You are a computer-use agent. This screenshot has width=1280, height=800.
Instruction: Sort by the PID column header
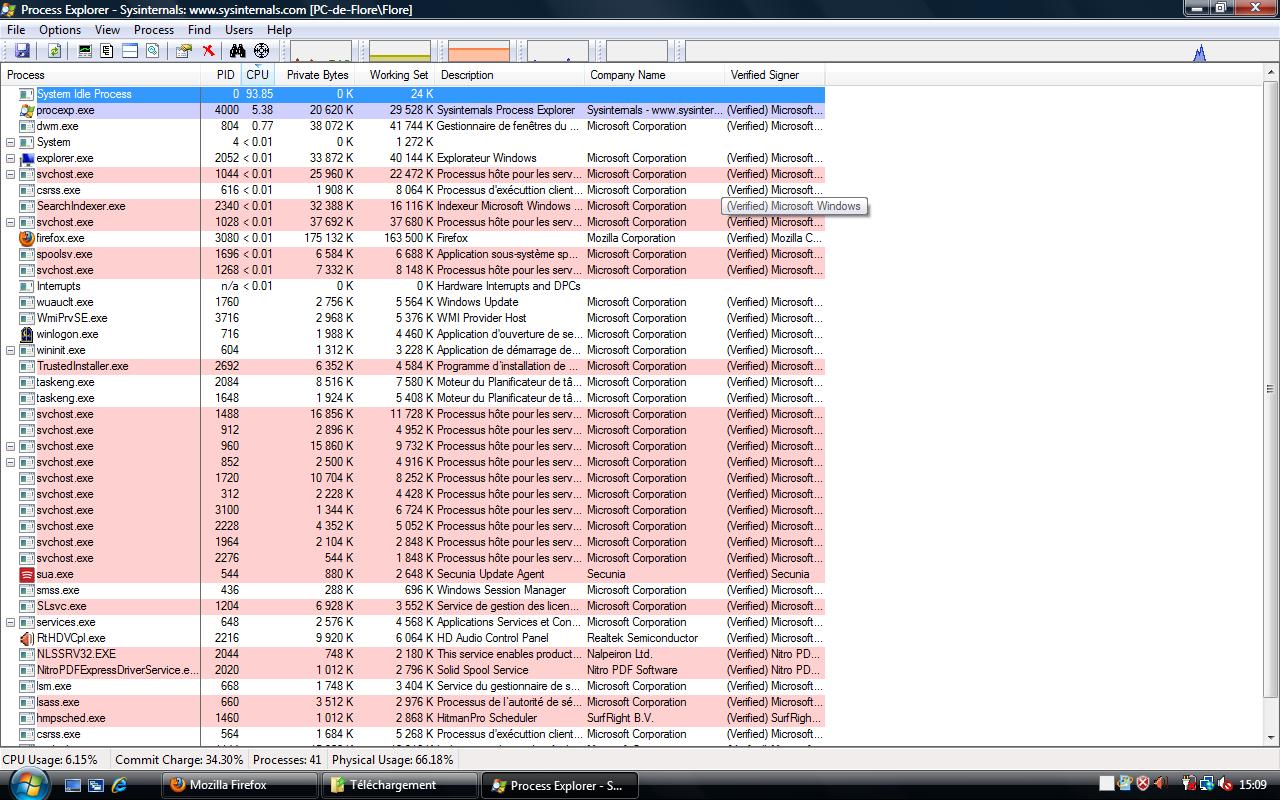point(222,75)
